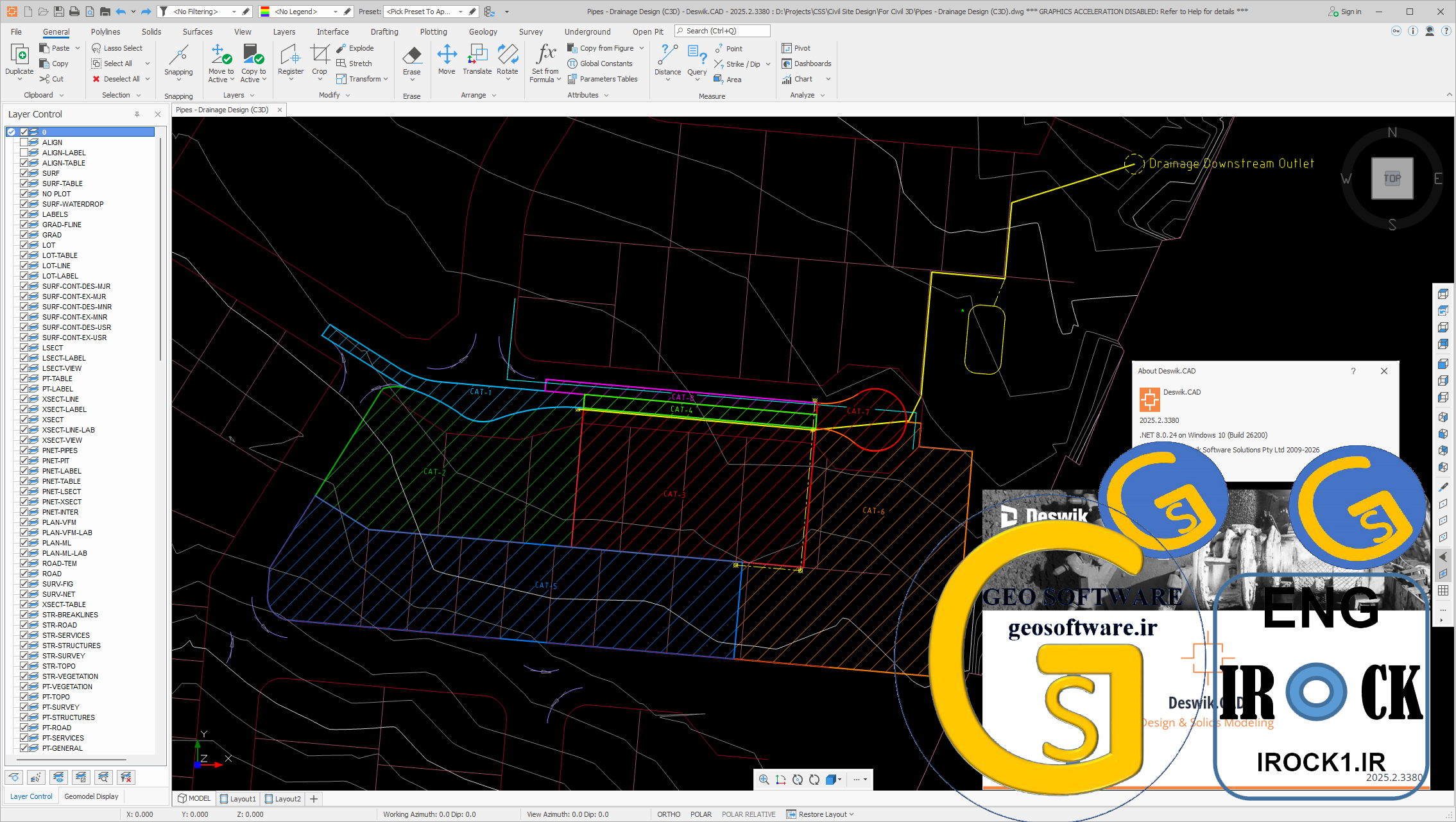This screenshot has width=1456, height=822.
Task: Toggle visibility checkbox for LOT-LINE layer
Action: (x=24, y=266)
